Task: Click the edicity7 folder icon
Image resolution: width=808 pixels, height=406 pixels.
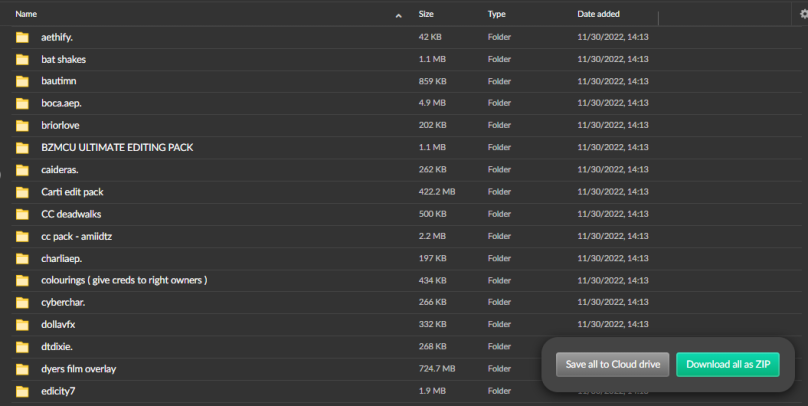Action: coord(22,391)
